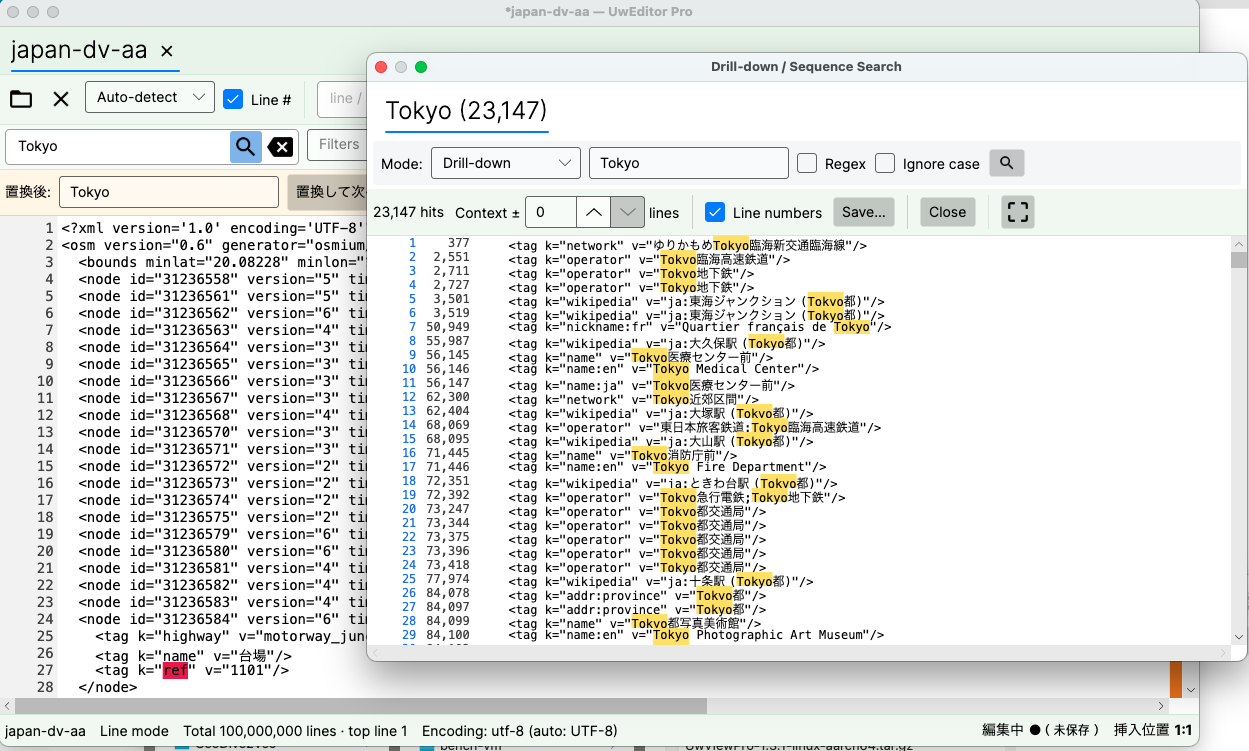Click the Filters input field
The image size is (1249, 751).
point(338,145)
